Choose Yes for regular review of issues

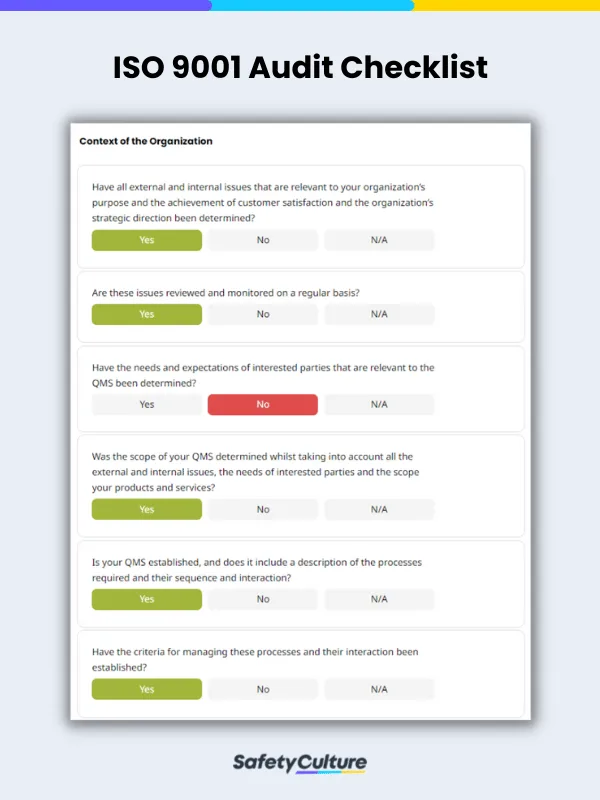pos(146,314)
